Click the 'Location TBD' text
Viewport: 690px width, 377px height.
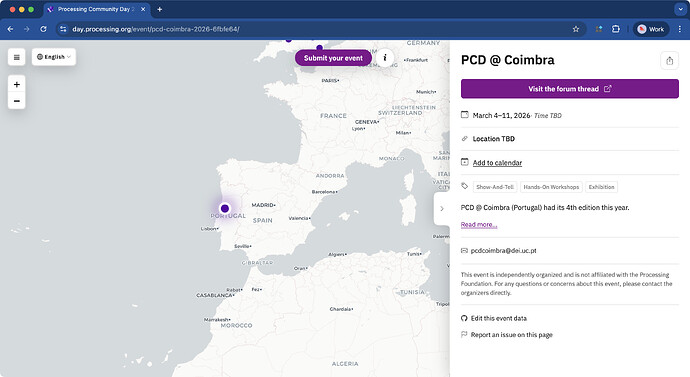tap(494, 139)
